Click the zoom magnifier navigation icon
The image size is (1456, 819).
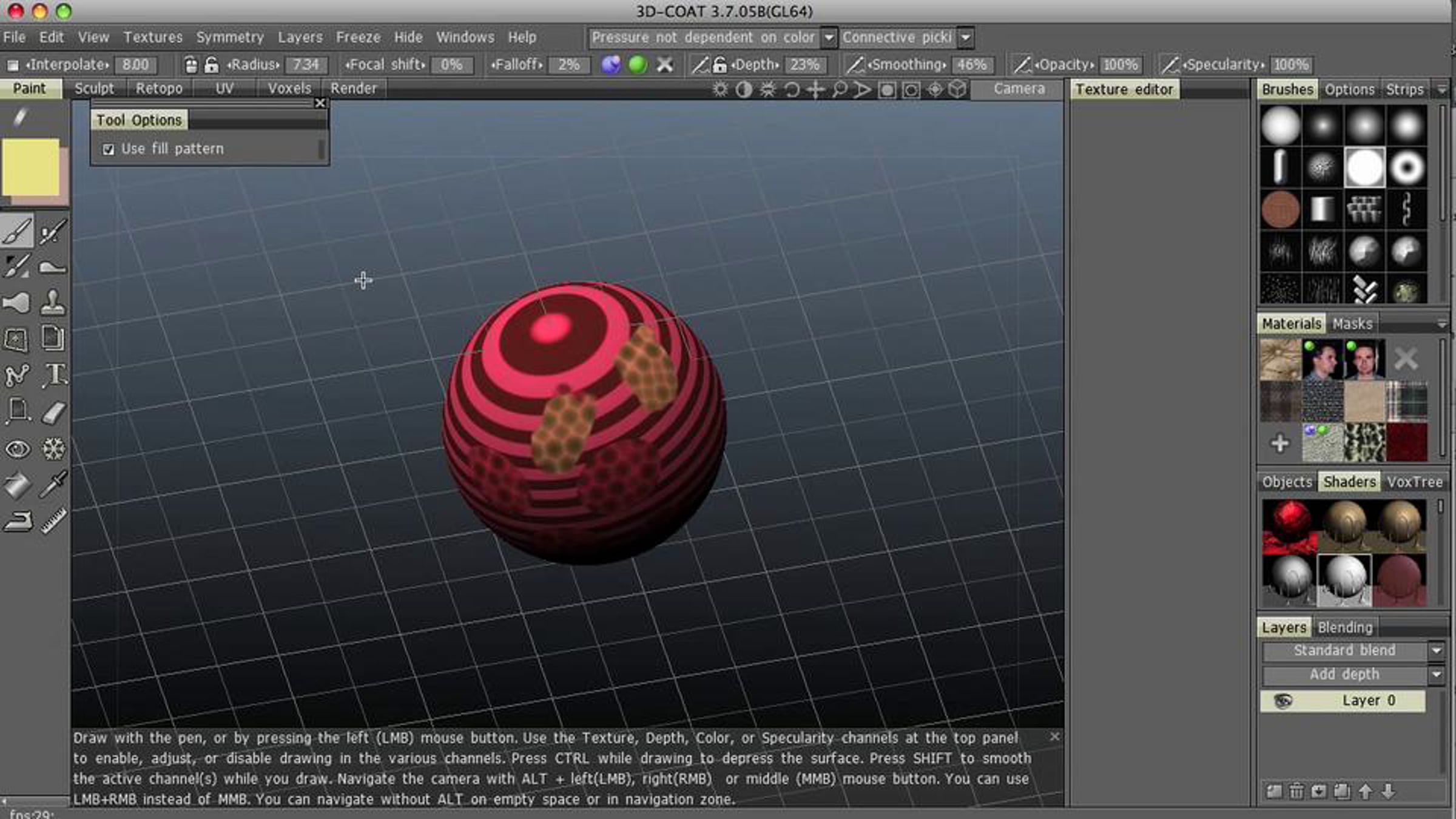[840, 90]
